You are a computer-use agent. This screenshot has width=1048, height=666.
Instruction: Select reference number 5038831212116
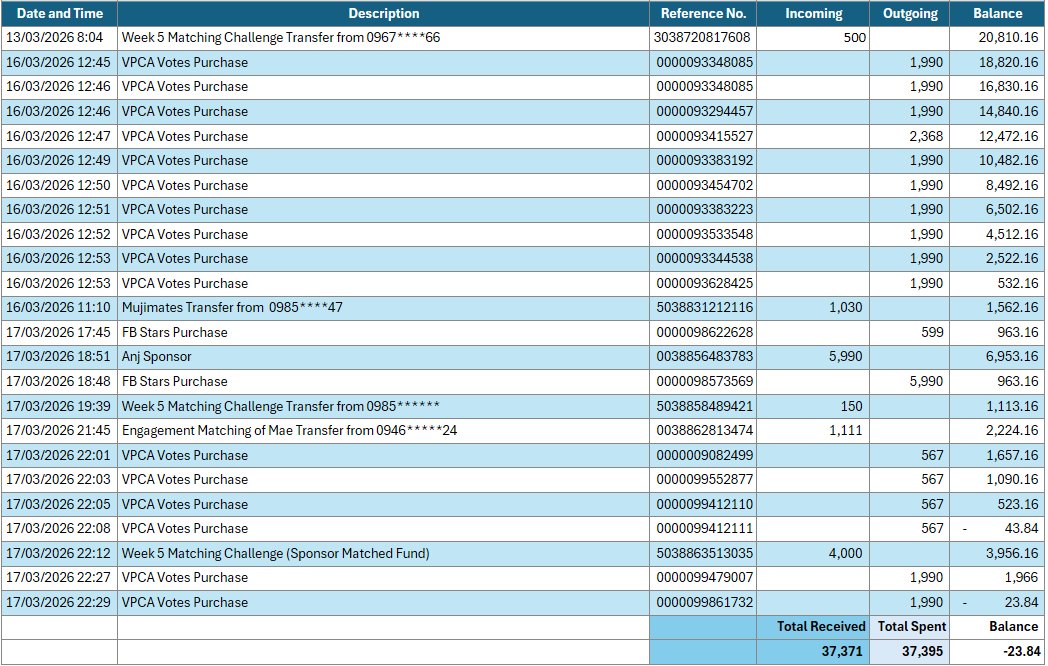(704, 308)
